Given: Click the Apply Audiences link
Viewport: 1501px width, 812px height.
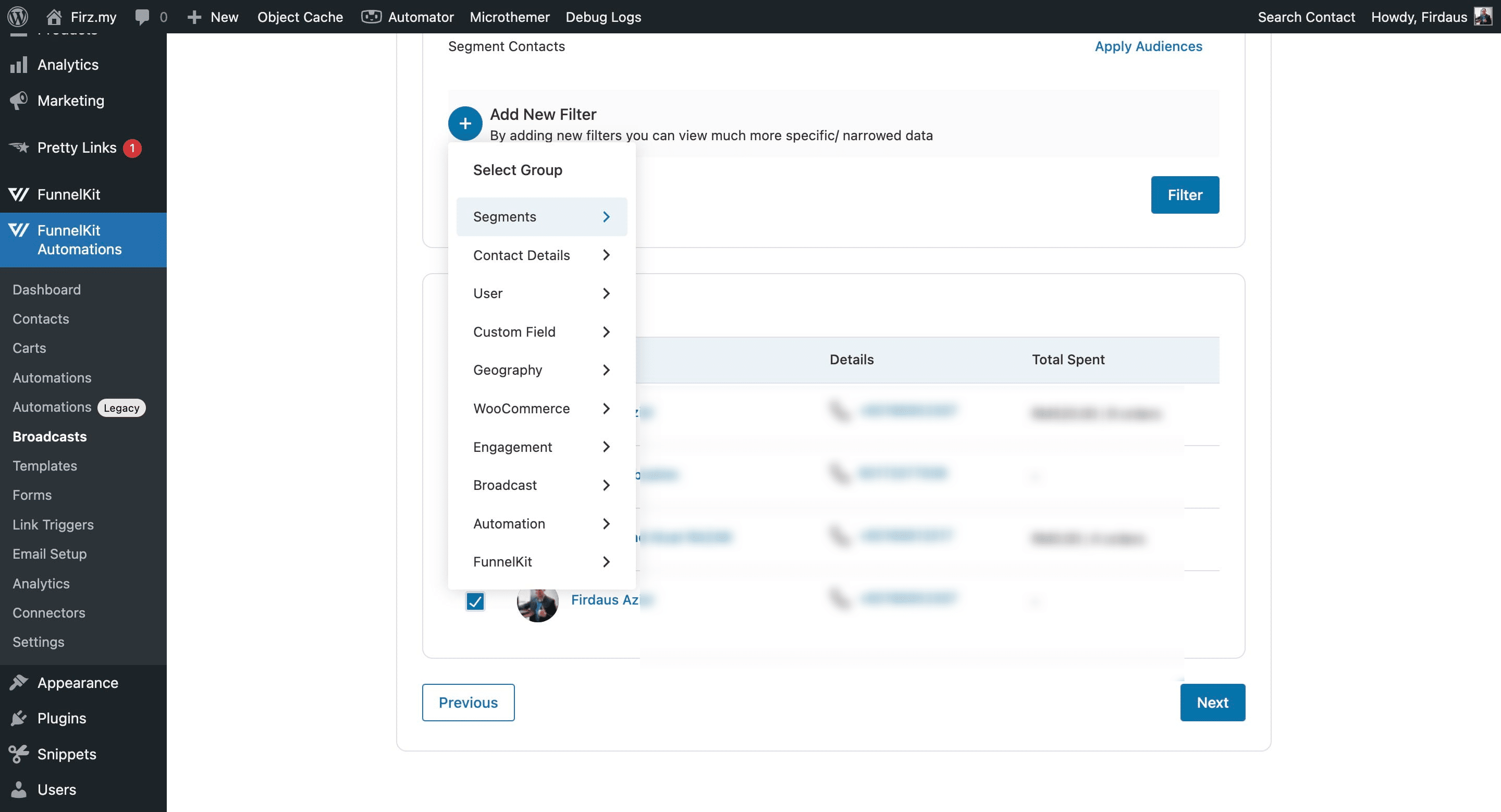Looking at the screenshot, I should 1148,46.
